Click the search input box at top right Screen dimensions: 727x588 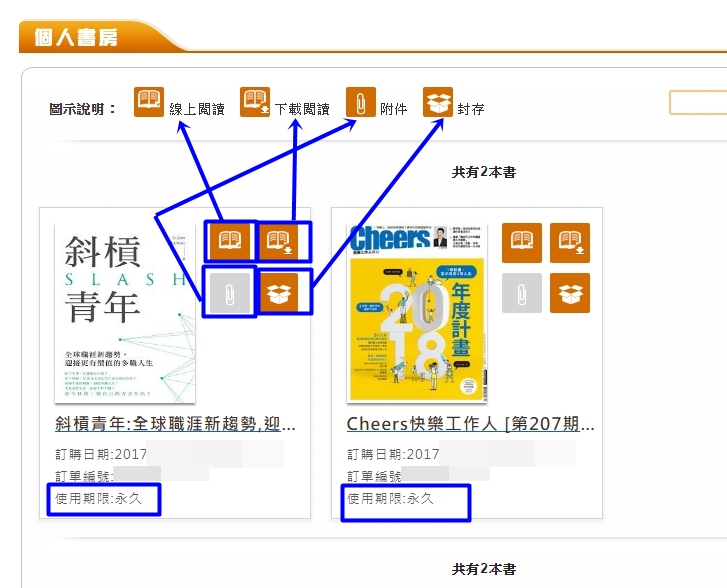pyautogui.click(x=698, y=103)
